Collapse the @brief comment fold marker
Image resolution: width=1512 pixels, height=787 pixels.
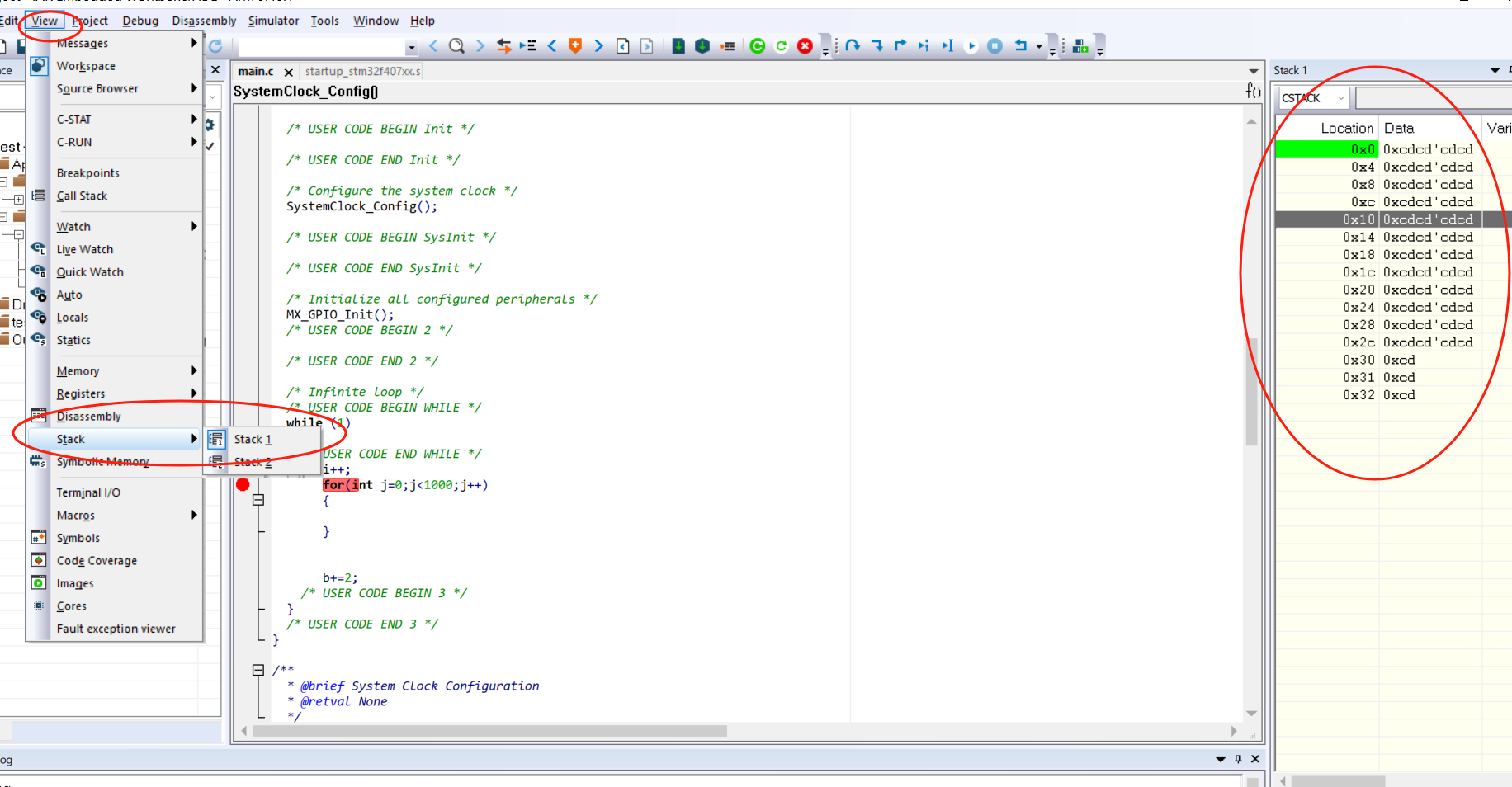[258, 670]
